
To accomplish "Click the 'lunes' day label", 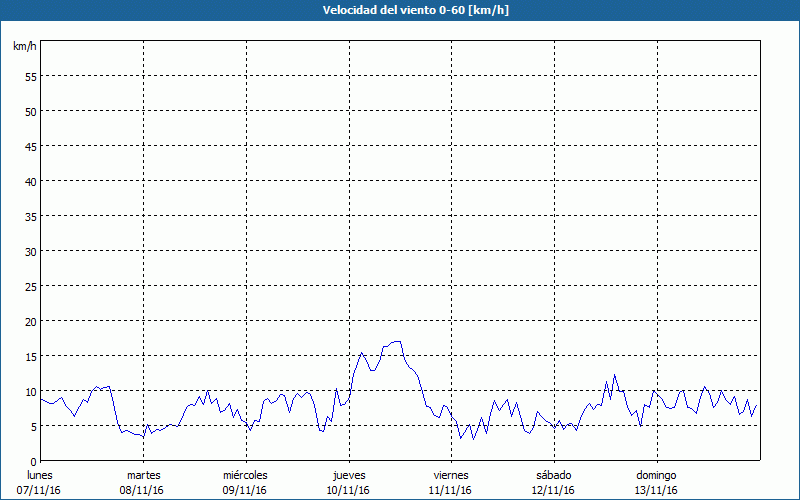I will [39, 474].
